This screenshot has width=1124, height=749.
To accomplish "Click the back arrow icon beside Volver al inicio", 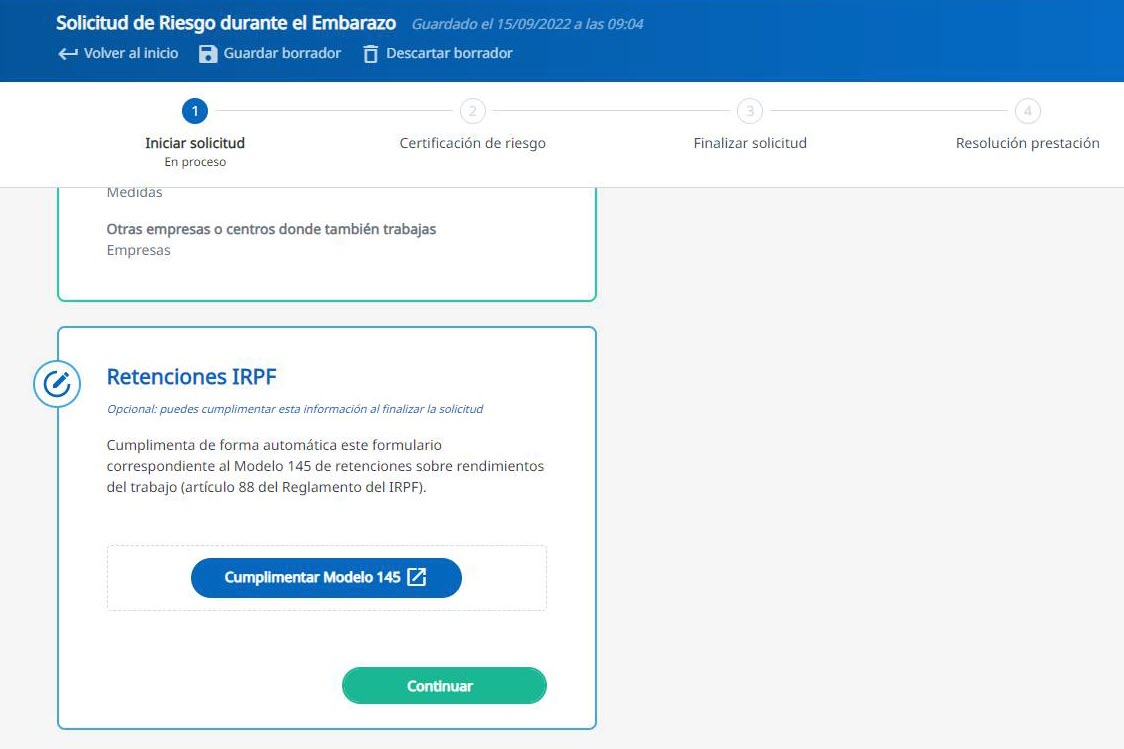I will [67, 54].
